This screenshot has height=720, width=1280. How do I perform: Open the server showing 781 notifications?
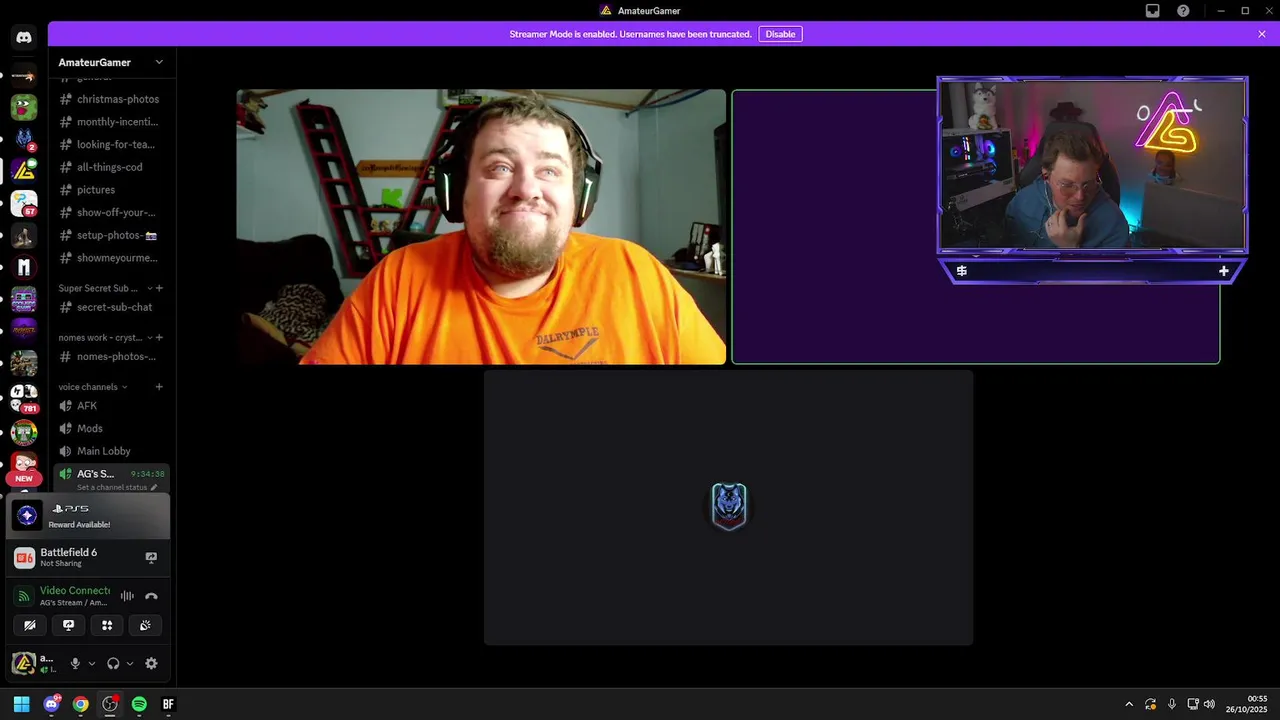click(24, 399)
